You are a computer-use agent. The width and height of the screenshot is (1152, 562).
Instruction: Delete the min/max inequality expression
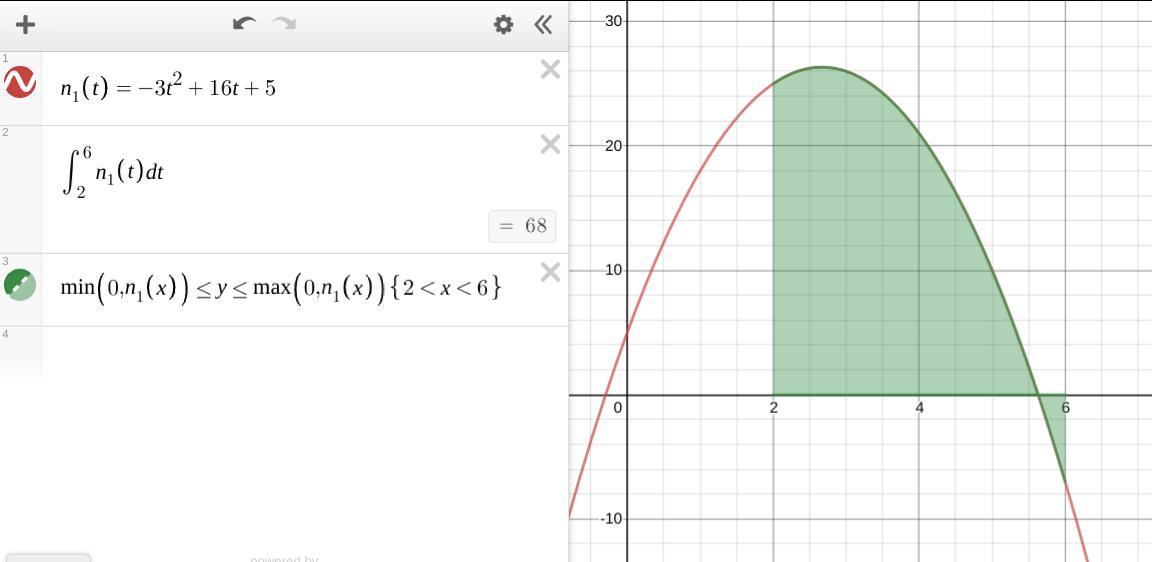click(550, 273)
